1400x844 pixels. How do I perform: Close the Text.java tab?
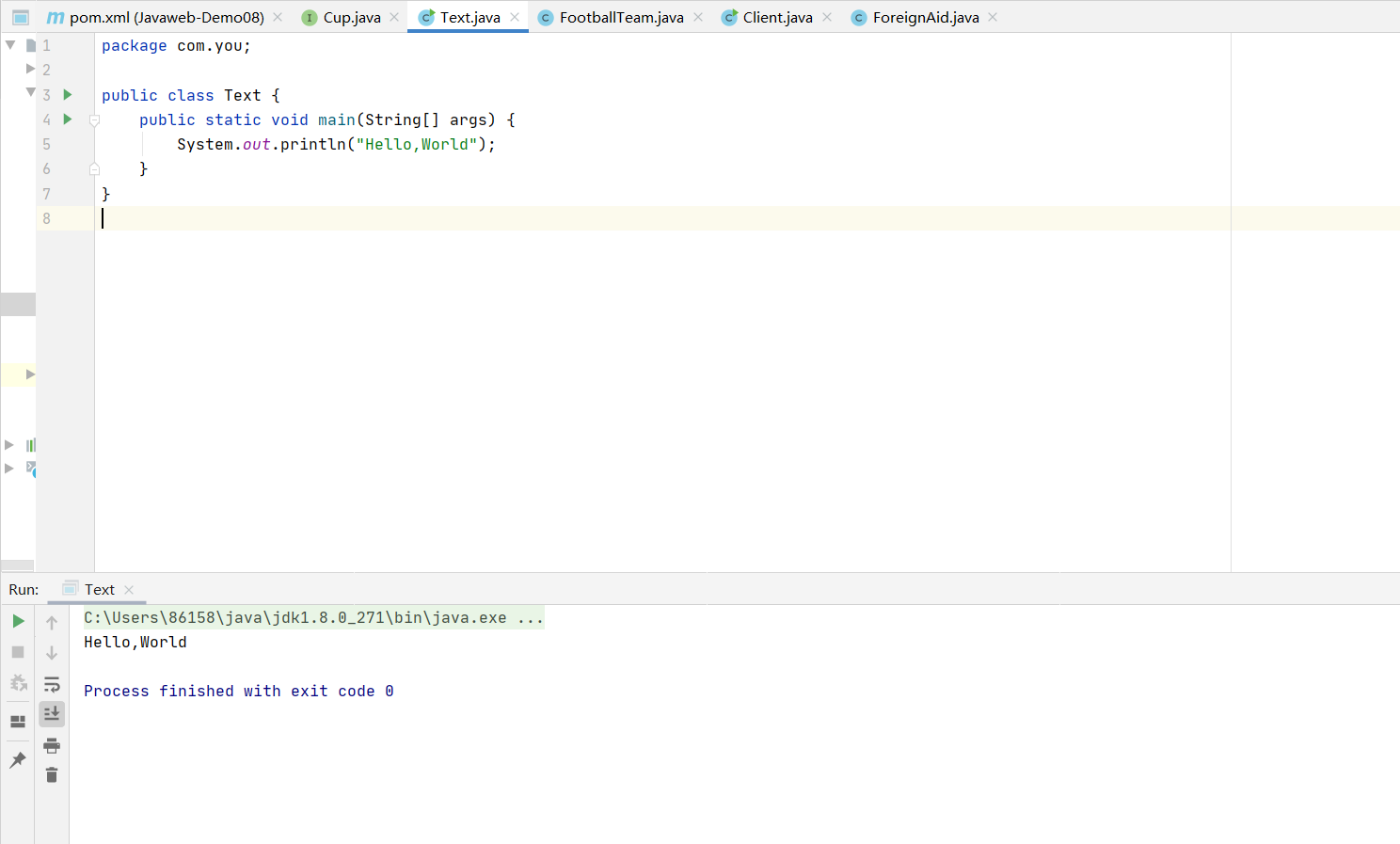click(x=515, y=18)
